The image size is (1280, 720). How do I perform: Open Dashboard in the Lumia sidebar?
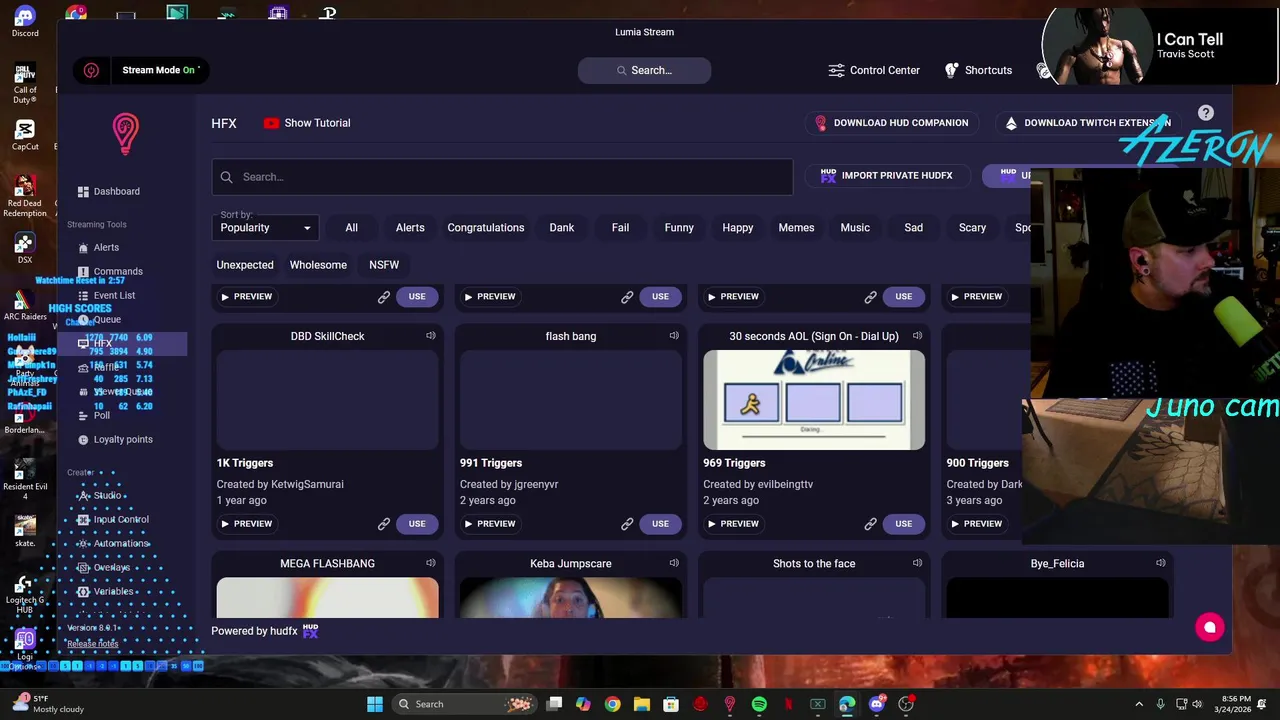pyautogui.click(x=109, y=191)
